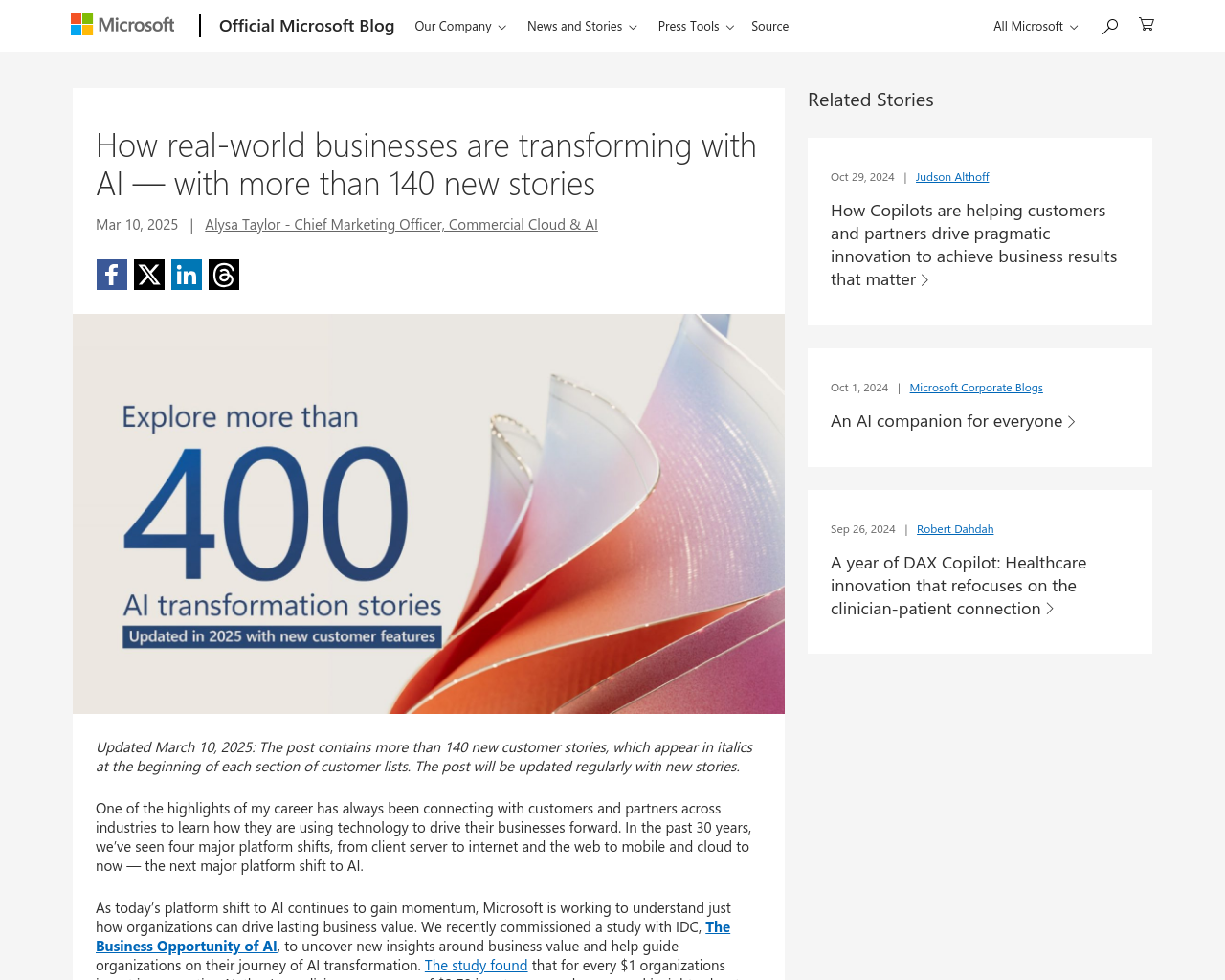Screen dimensions: 1225x980
Task: Click the 'Sep 26, 2024' story date
Action: [x=863, y=529]
